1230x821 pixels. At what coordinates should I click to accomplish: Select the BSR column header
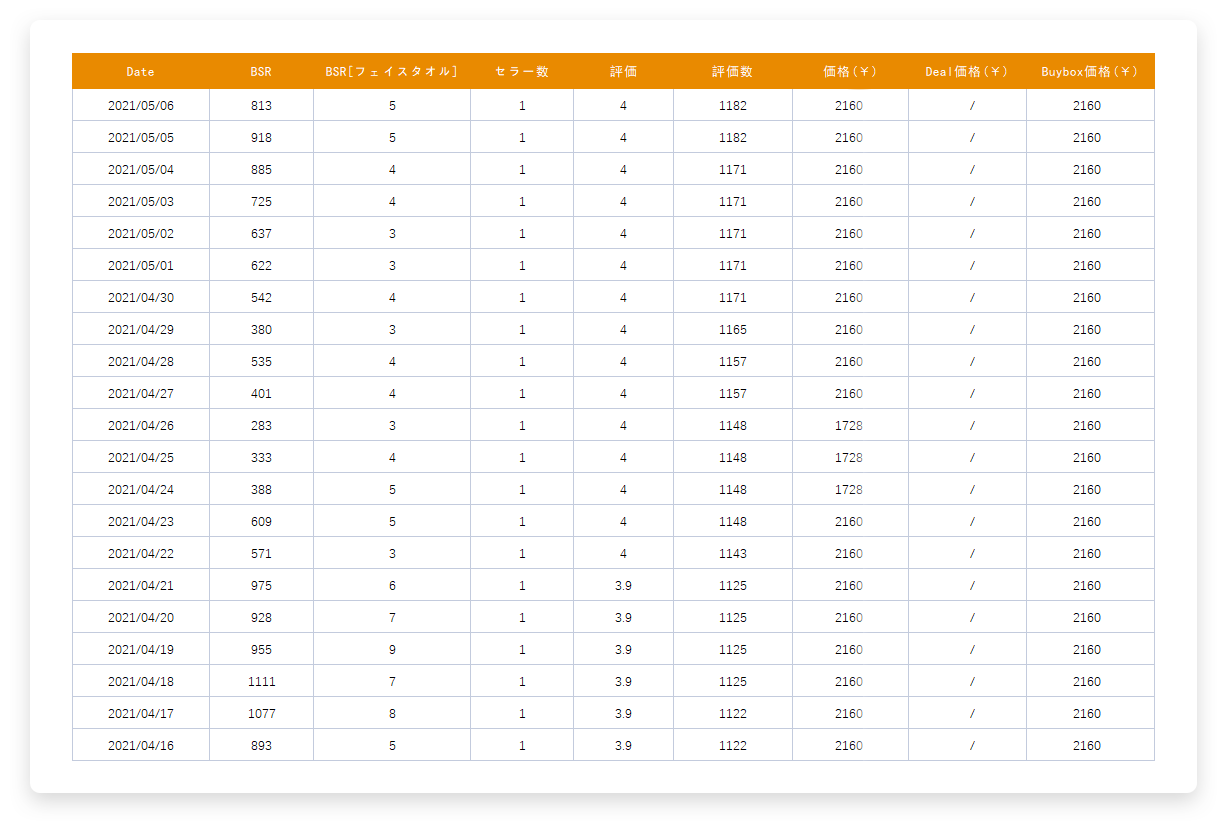261,72
